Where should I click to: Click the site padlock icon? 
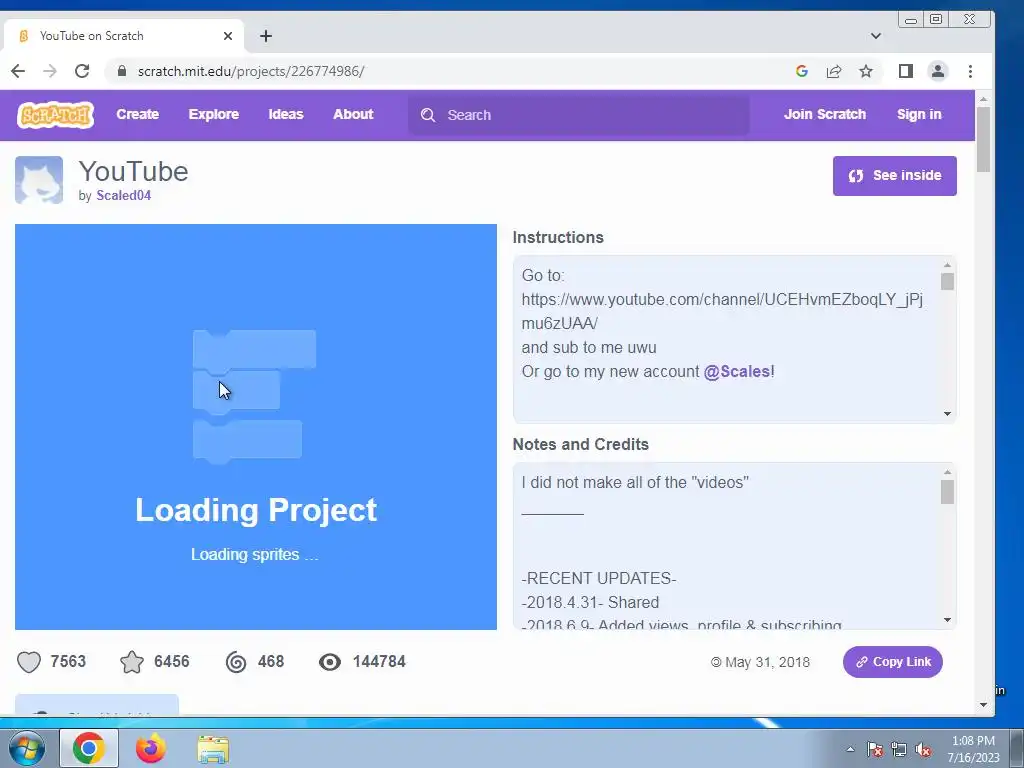[121, 71]
